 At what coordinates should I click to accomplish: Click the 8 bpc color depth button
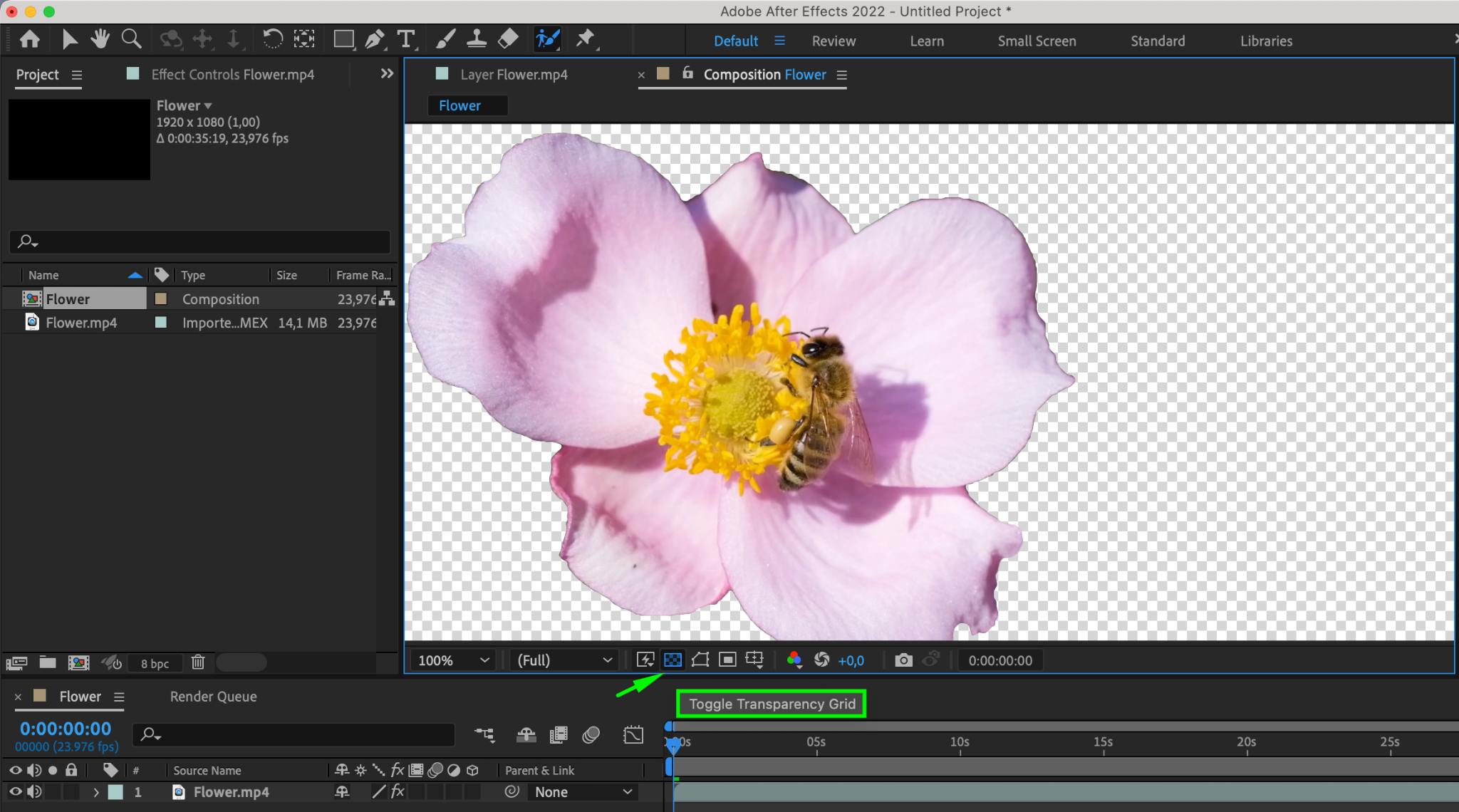click(x=155, y=663)
